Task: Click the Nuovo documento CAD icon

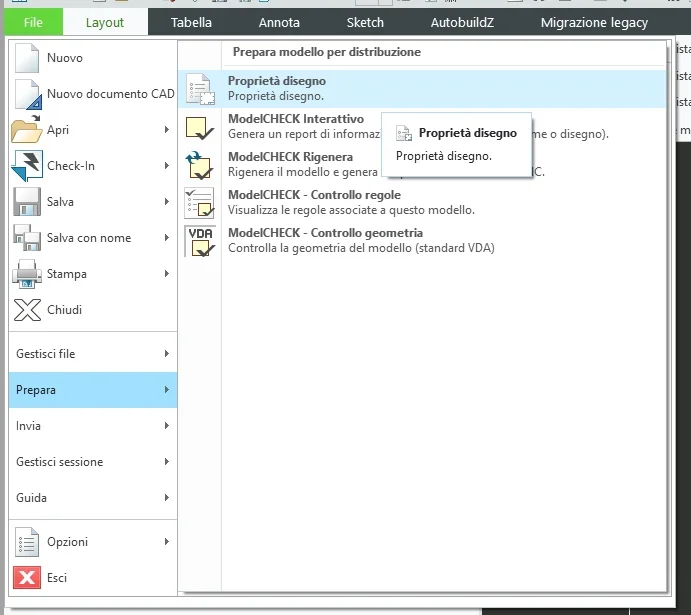Action: 27,94
